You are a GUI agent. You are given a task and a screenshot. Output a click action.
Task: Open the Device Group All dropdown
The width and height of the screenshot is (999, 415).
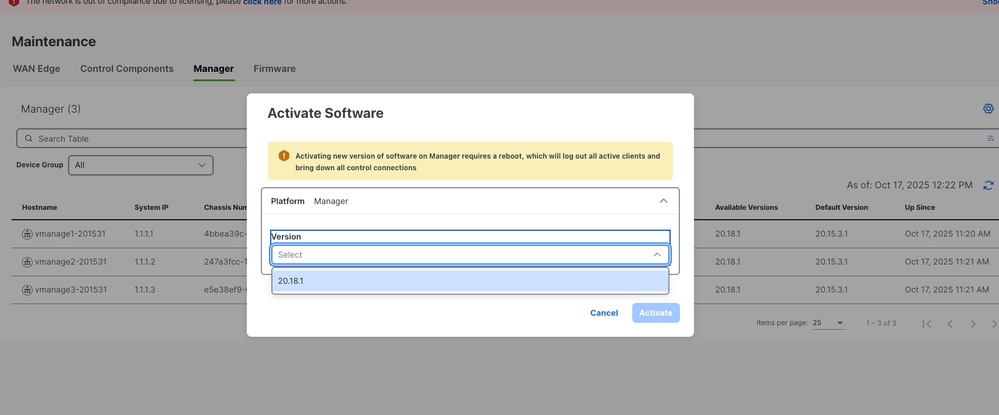[141, 165]
